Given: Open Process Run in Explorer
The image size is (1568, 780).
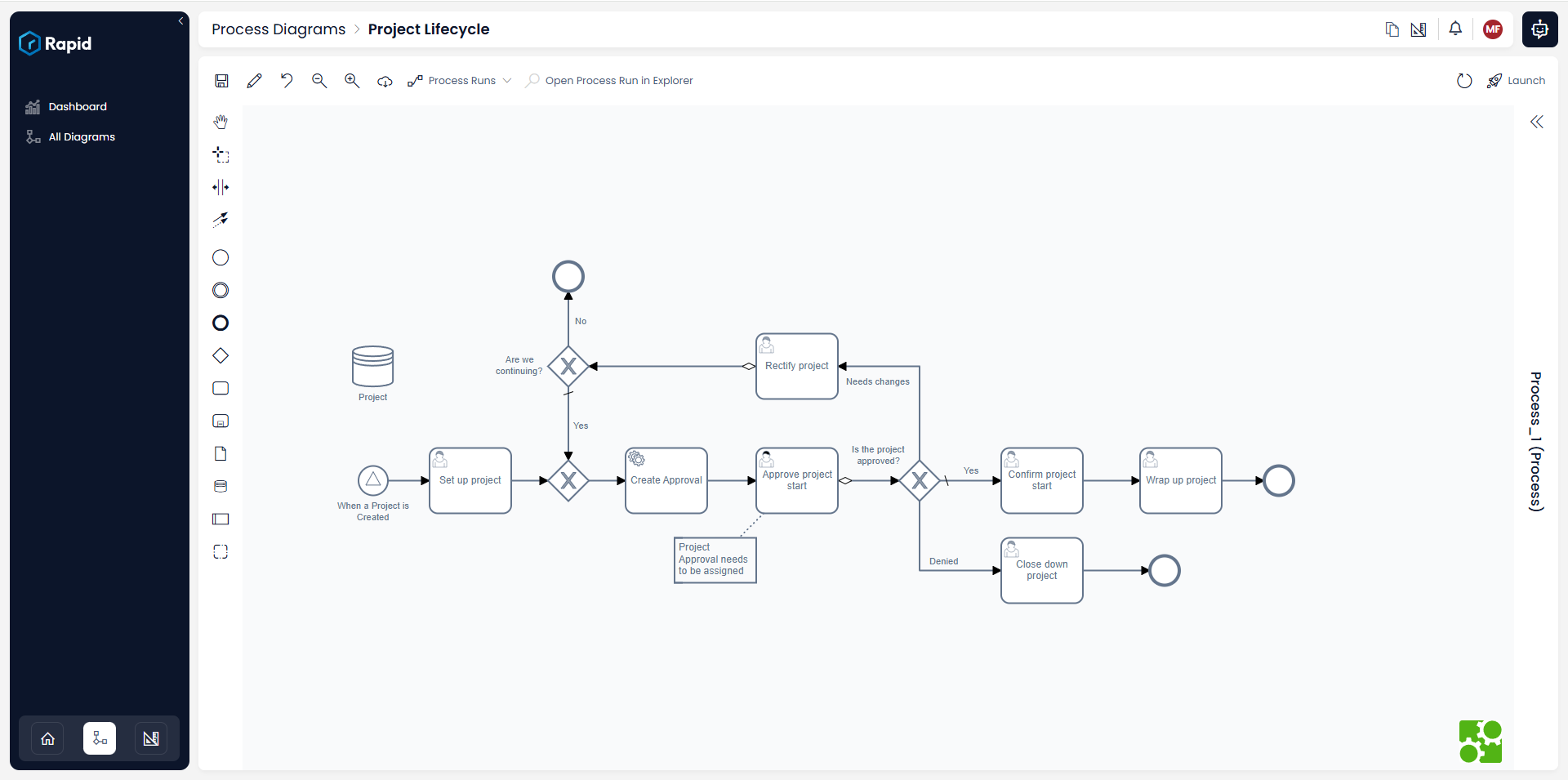Looking at the screenshot, I should click(x=609, y=81).
